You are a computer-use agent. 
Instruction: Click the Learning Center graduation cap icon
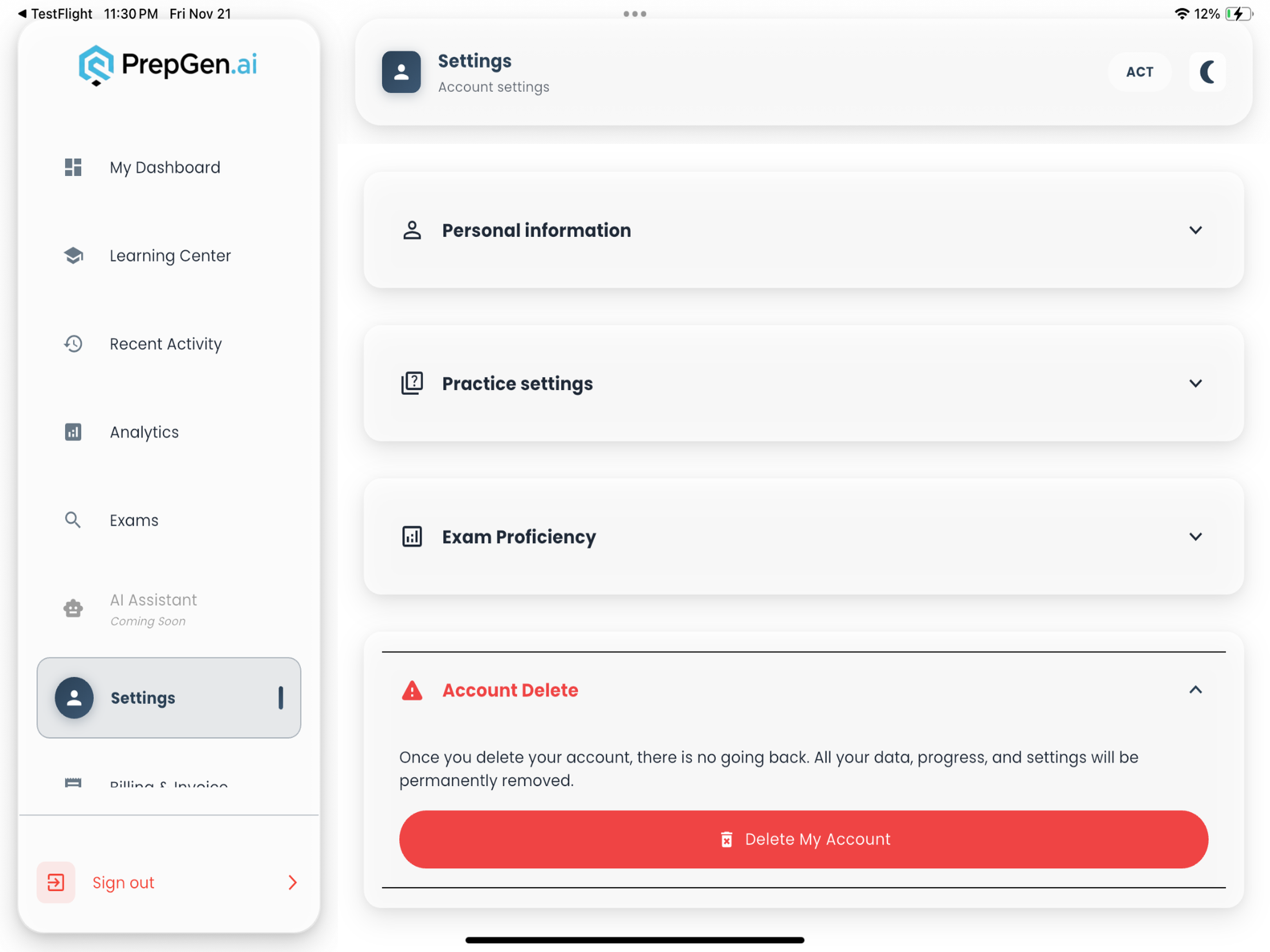(73, 256)
